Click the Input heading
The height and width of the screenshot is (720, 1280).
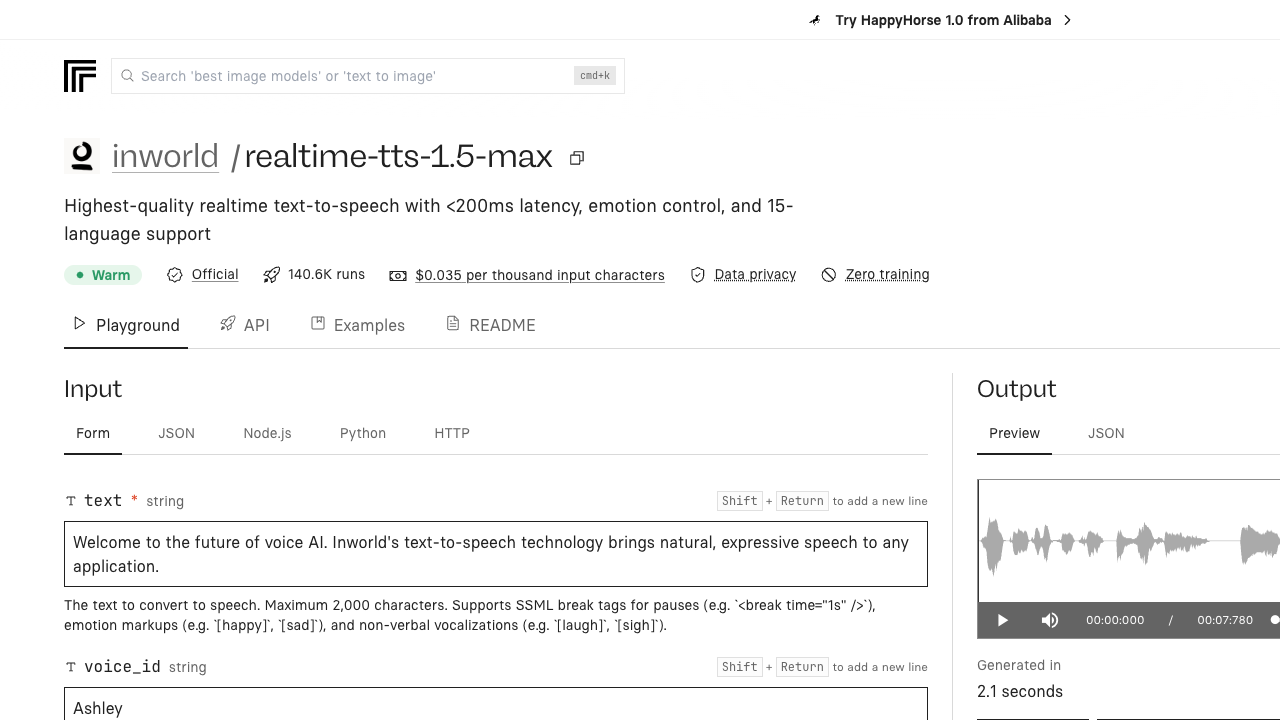click(93, 389)
